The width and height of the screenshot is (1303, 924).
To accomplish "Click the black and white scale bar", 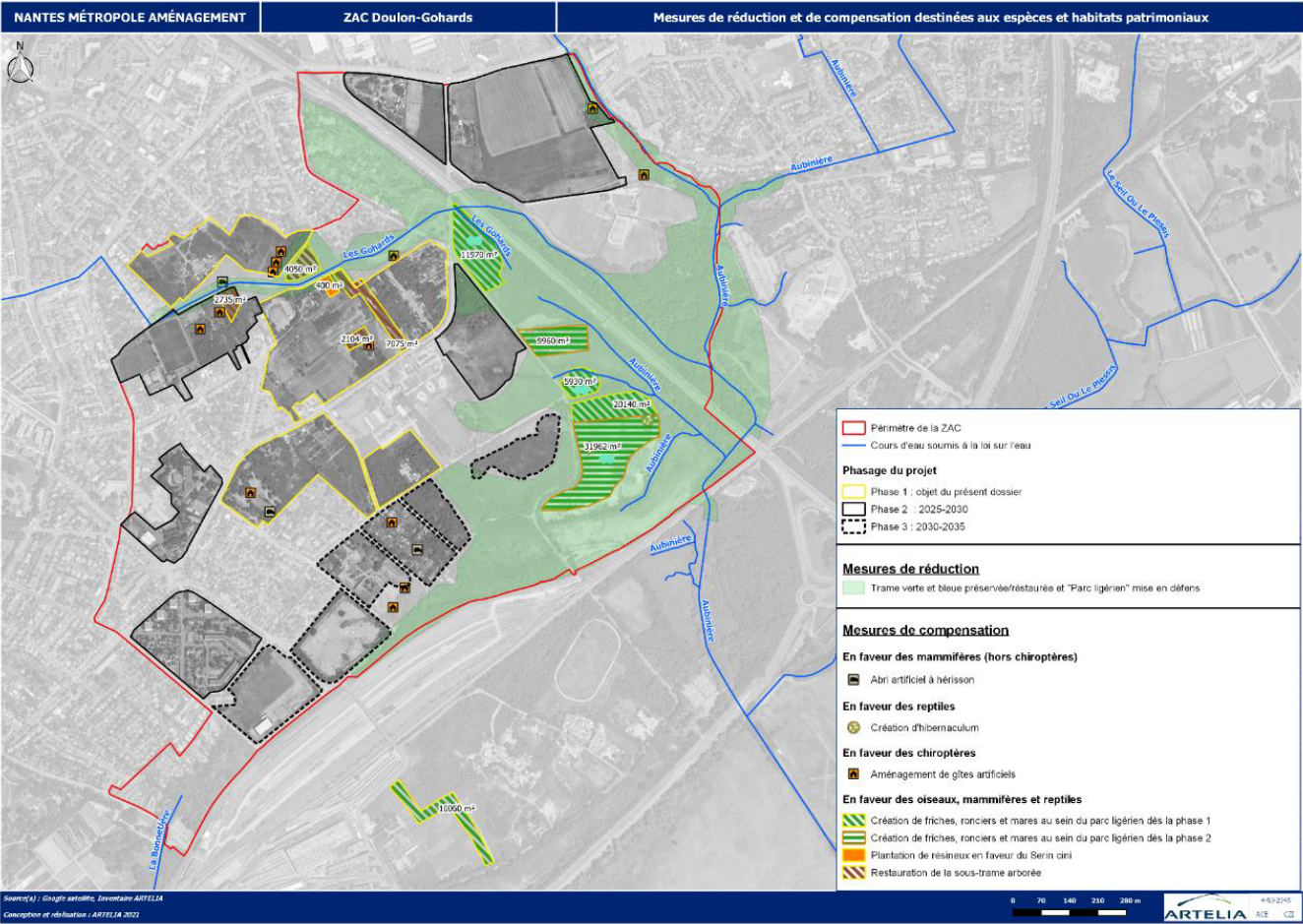I will pos(1070,913).
